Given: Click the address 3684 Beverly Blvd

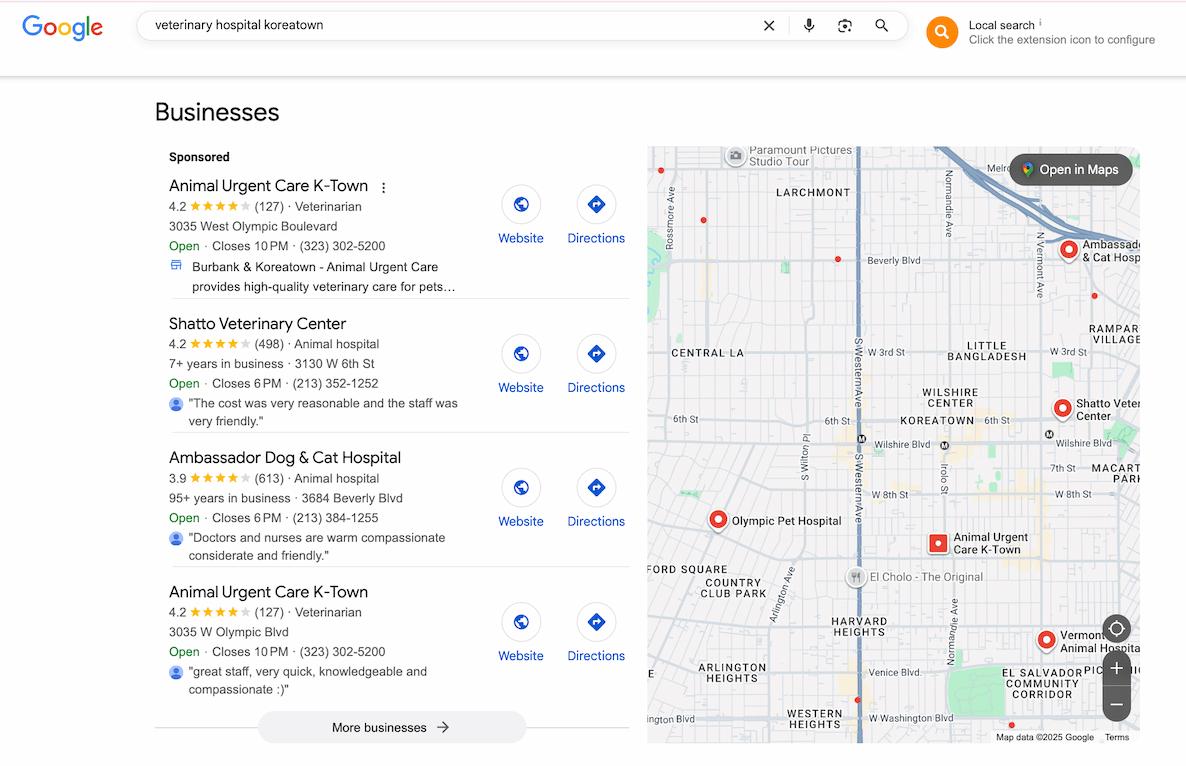Looking at the screenshot, I should pyautogui.click(x=352, y=498).
